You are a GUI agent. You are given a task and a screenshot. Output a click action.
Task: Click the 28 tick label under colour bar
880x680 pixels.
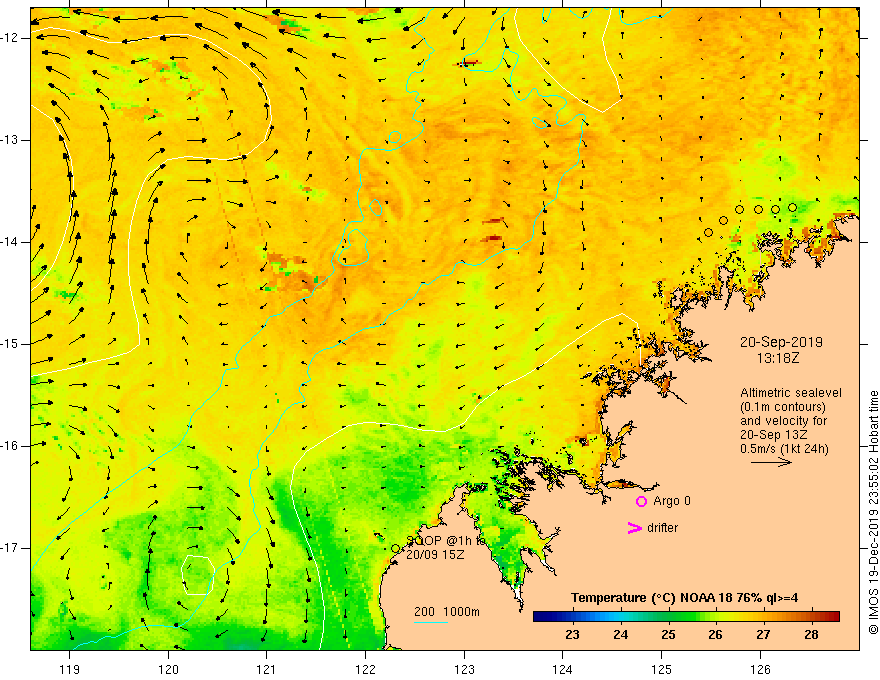[x=811, y=635]
